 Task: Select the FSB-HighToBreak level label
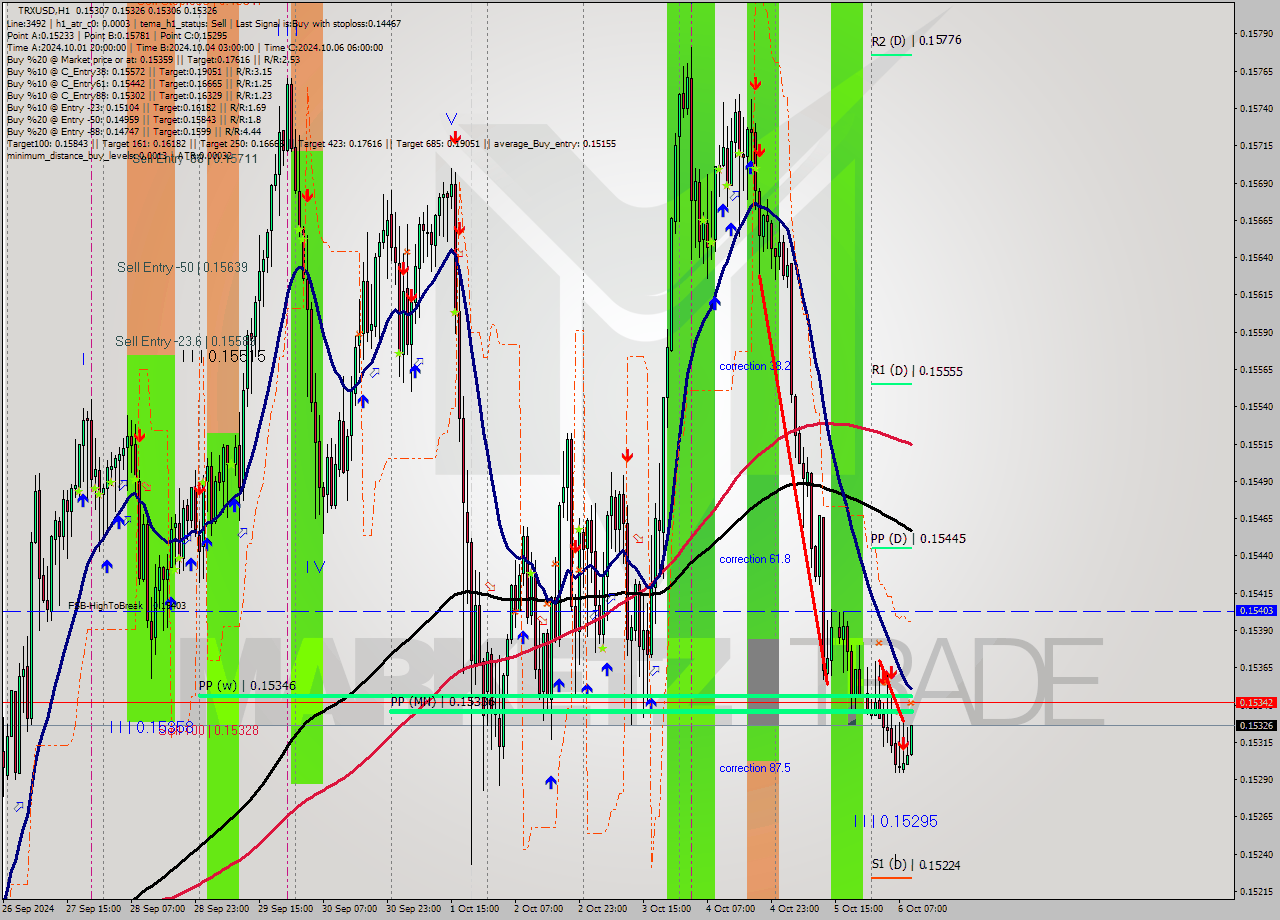tap(127, 606)
